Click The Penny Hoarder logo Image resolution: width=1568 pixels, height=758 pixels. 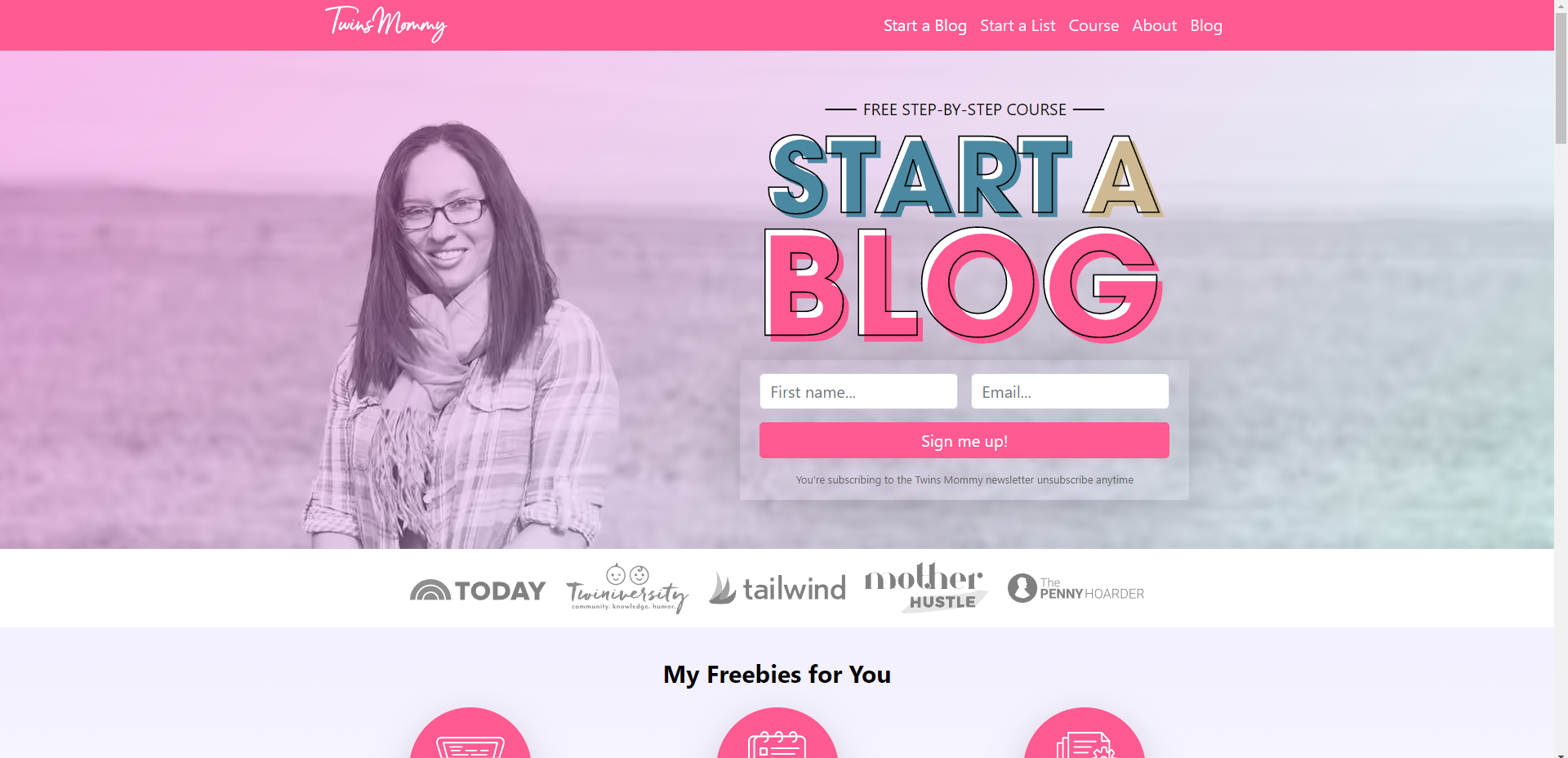point(1076,588)
